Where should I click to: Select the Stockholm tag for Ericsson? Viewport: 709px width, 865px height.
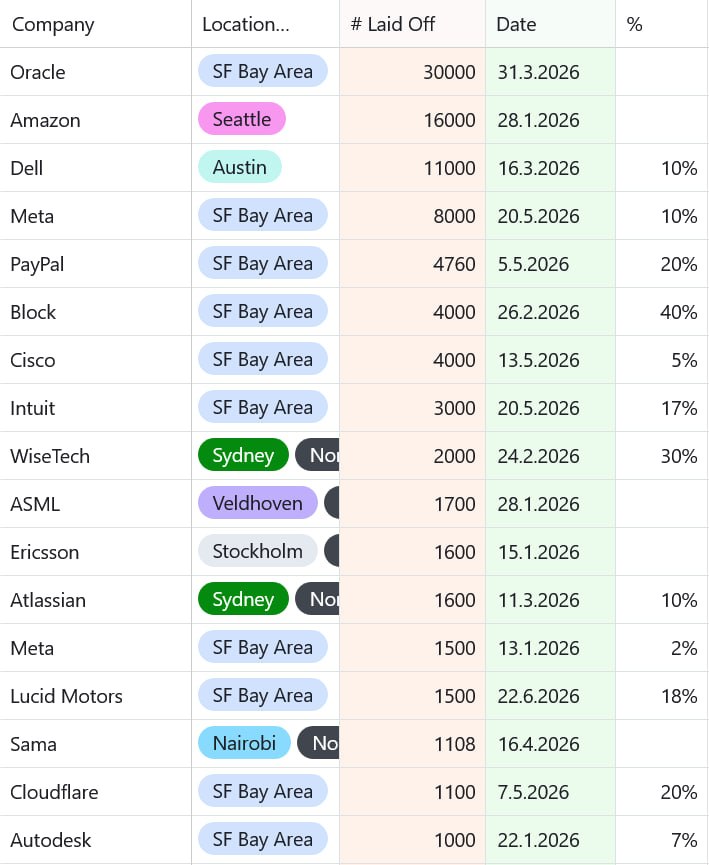(258, 551)
